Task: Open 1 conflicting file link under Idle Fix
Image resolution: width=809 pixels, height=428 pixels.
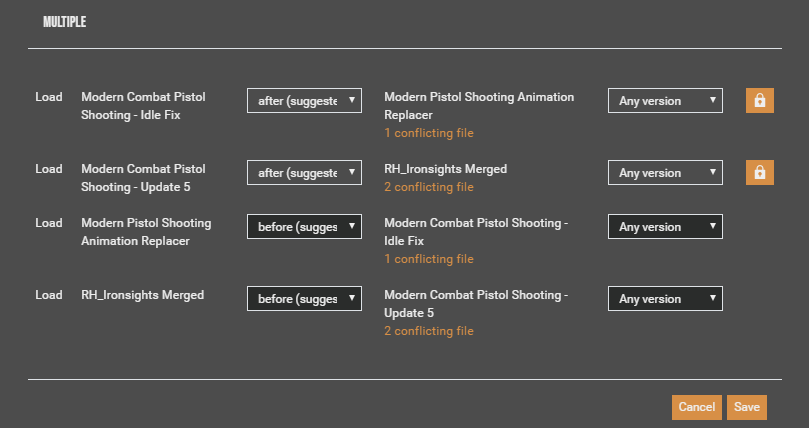Action: tap(428, 259)
